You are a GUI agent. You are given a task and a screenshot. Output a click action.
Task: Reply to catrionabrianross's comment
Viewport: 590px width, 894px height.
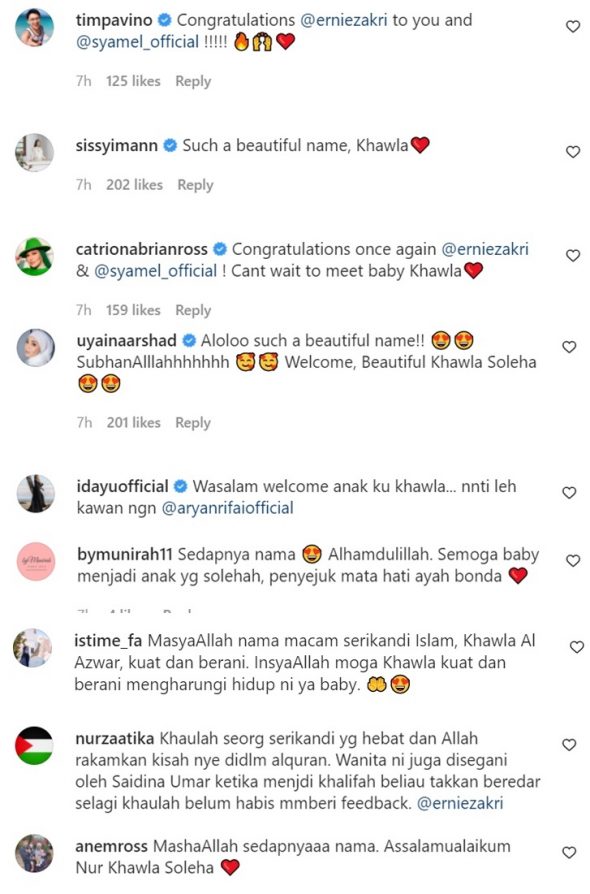[x=193, y=310]
